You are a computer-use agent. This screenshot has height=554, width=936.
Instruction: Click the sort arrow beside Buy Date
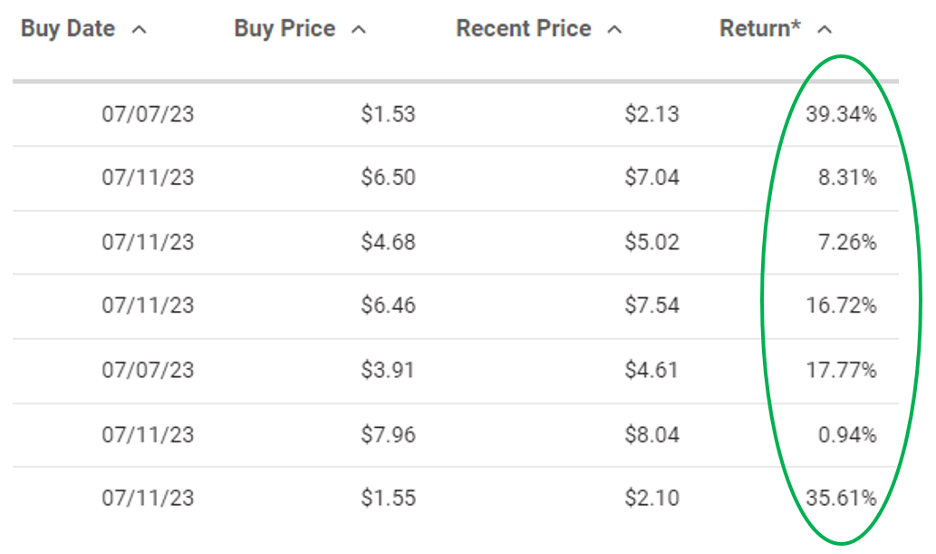139,30
